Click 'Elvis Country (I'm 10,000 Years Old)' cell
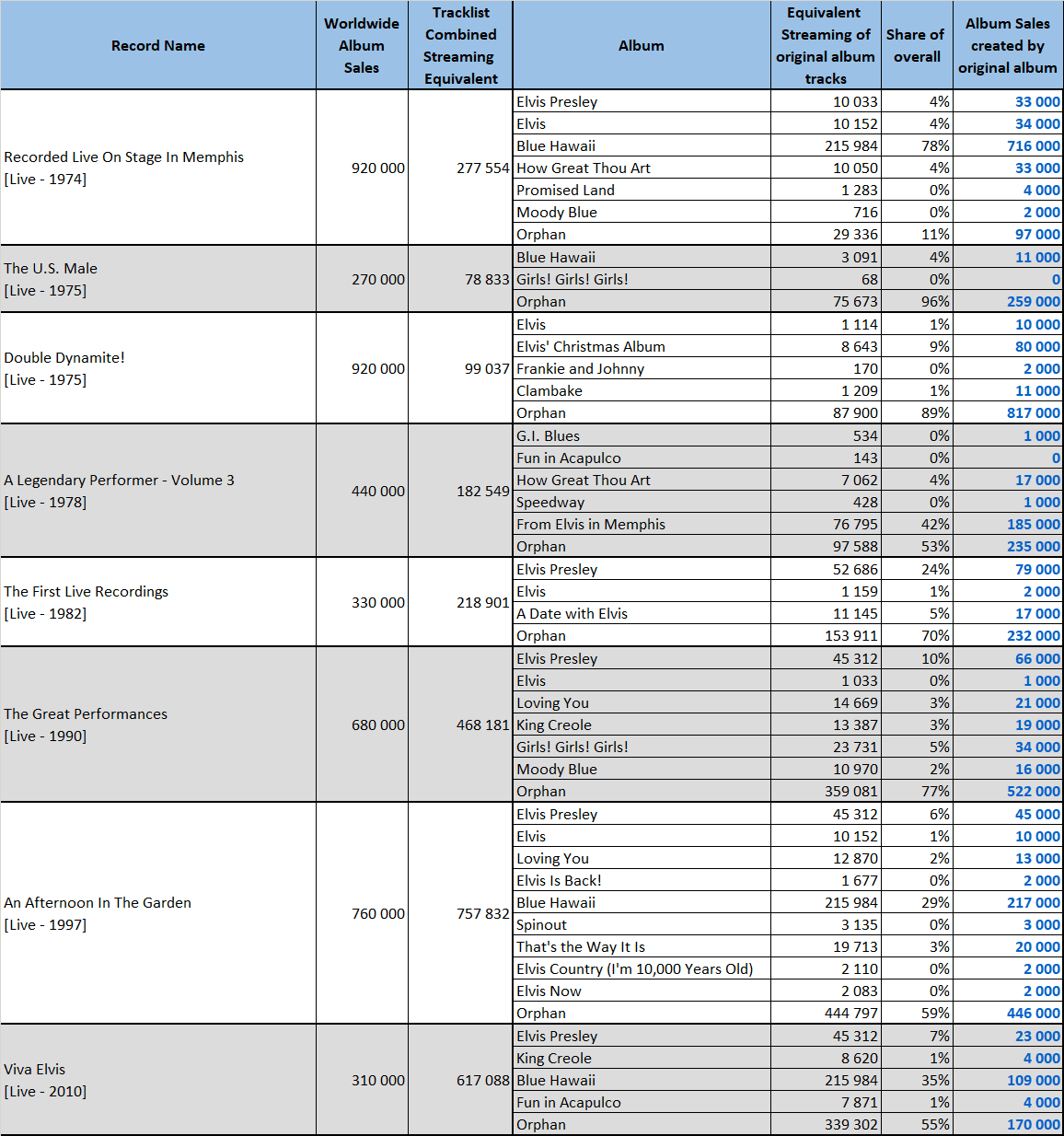 (x=642, y=968)
